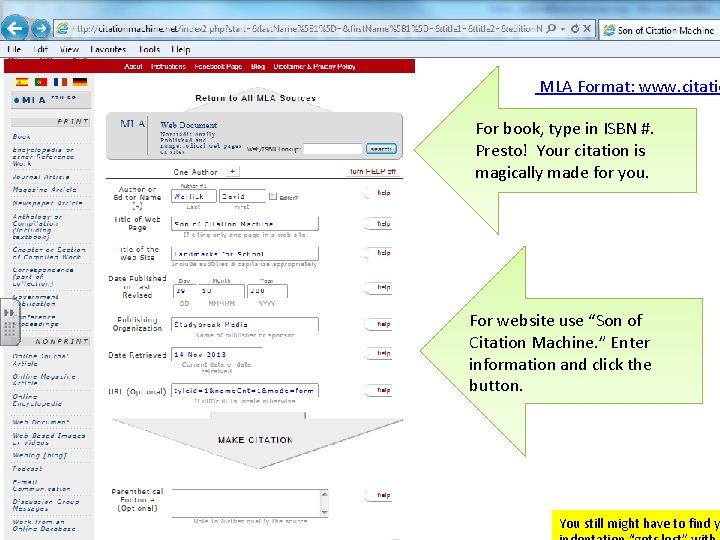This screenshot has width=720, height=540.
Task: Open the Facebook Page link
Action: [x=218, y=67]
